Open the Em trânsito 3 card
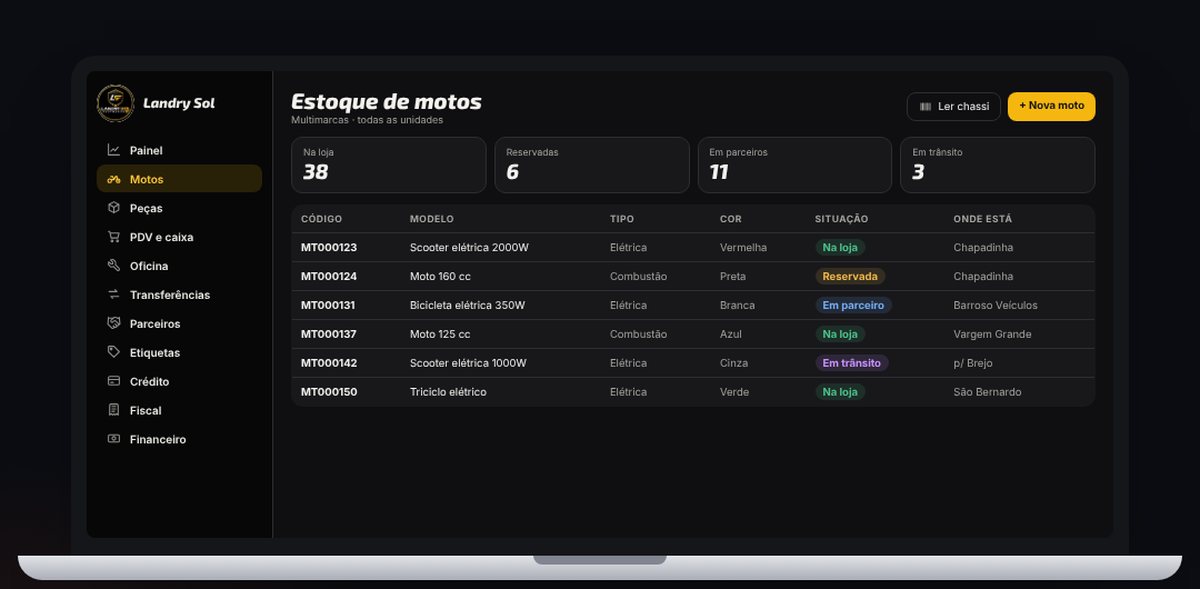 click(x=998, y=165)
